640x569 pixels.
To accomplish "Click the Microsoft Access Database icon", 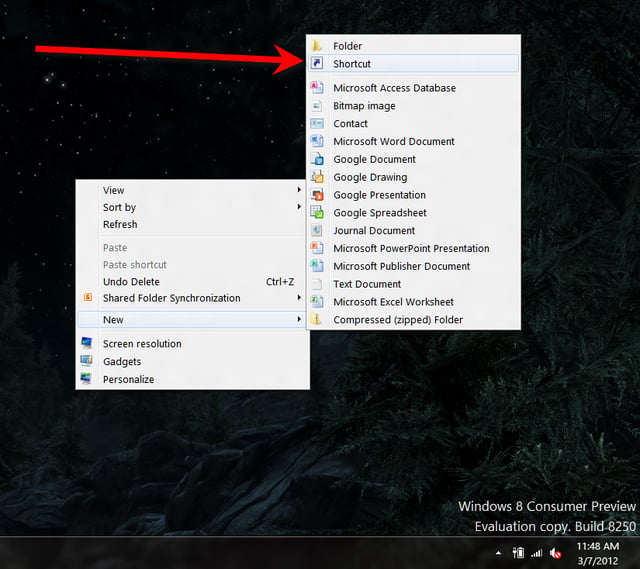I will [317, 87].
